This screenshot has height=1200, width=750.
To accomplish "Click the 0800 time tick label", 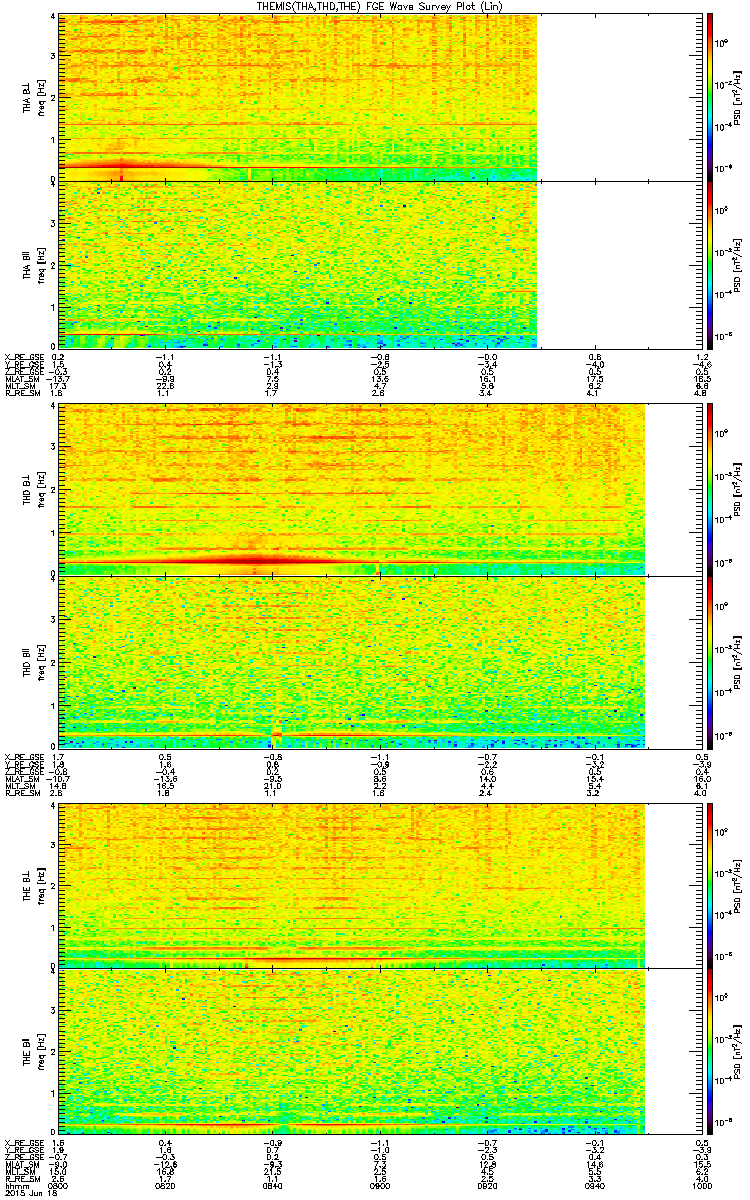I will click(x=59, y=1184).
